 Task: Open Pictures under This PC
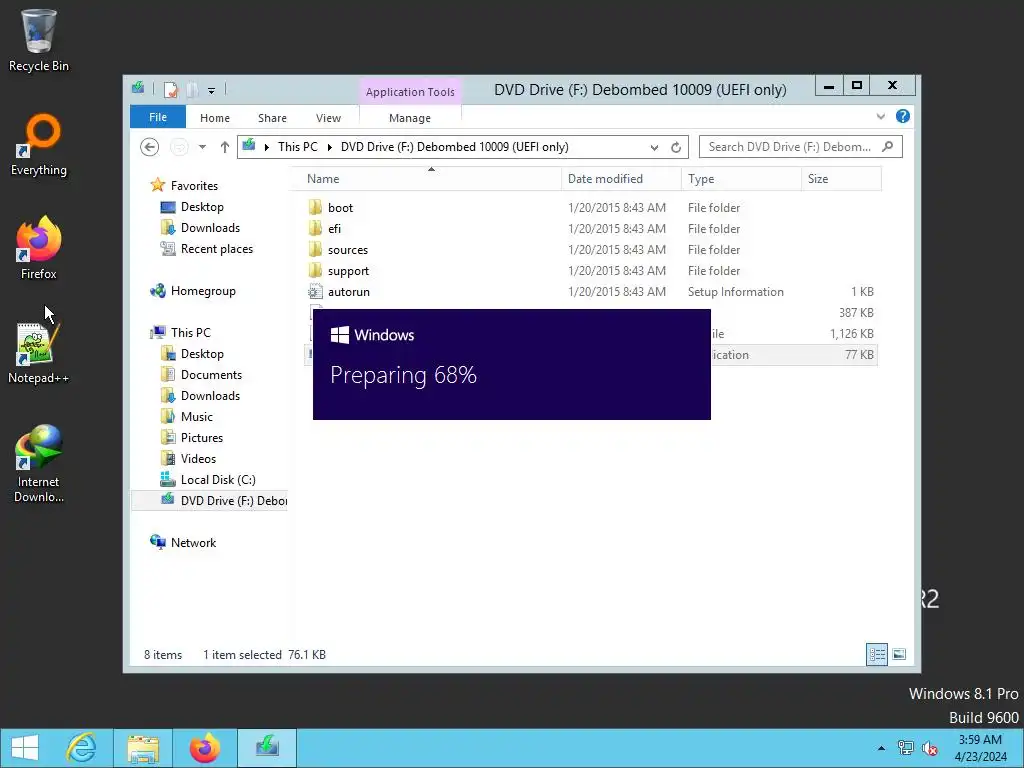click(201, 438)
